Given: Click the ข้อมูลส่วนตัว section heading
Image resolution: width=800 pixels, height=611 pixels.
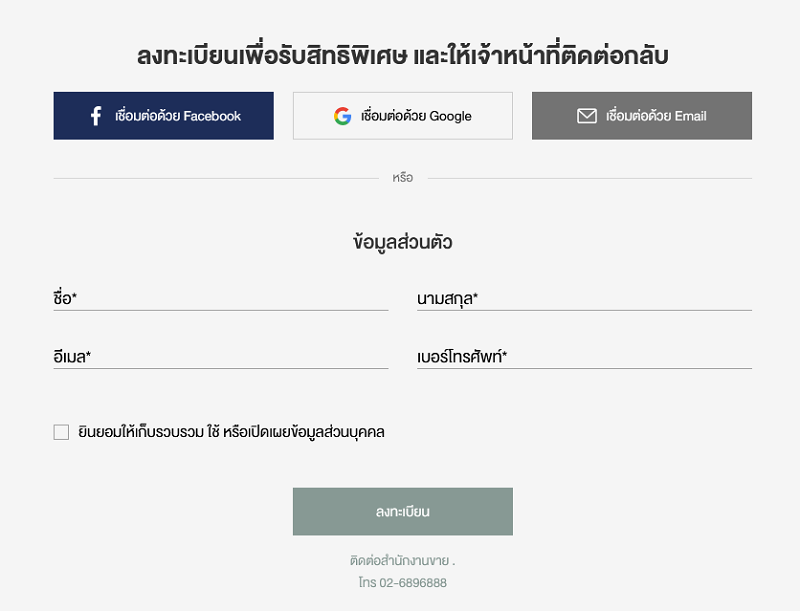Looking at the screenshot, I should pos(403,241).
